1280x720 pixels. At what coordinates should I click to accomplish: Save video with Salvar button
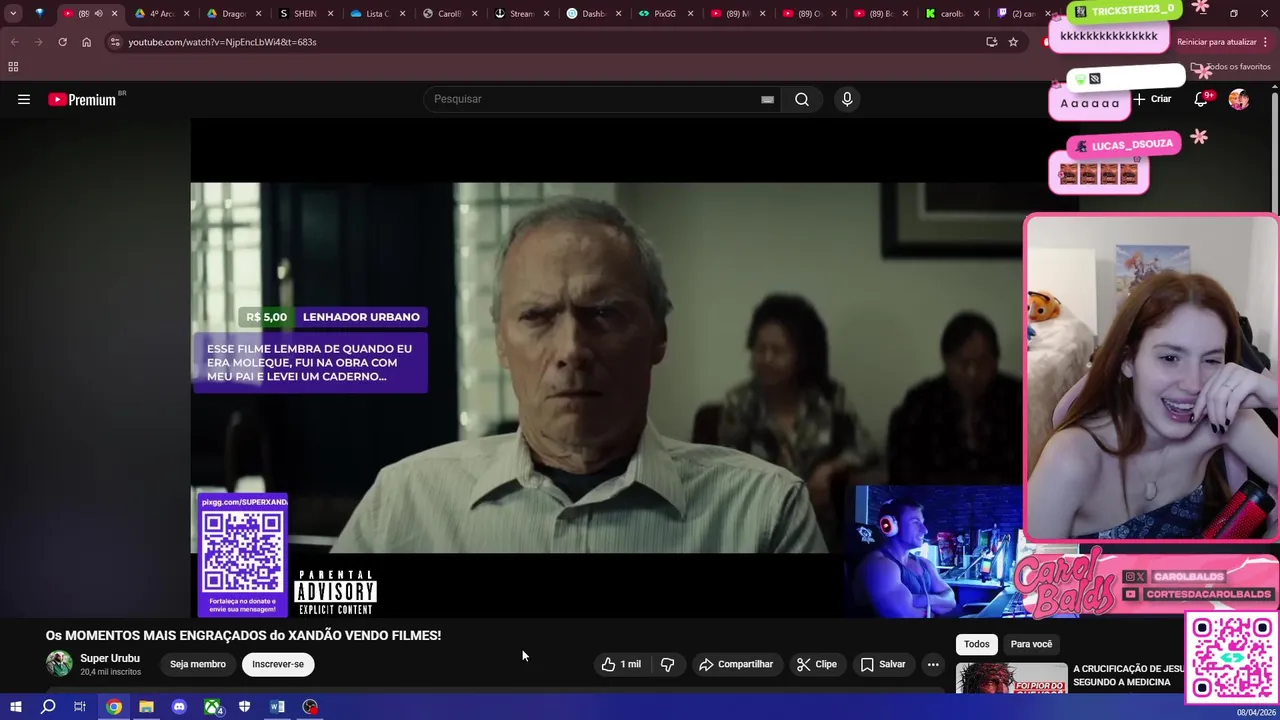883,664
